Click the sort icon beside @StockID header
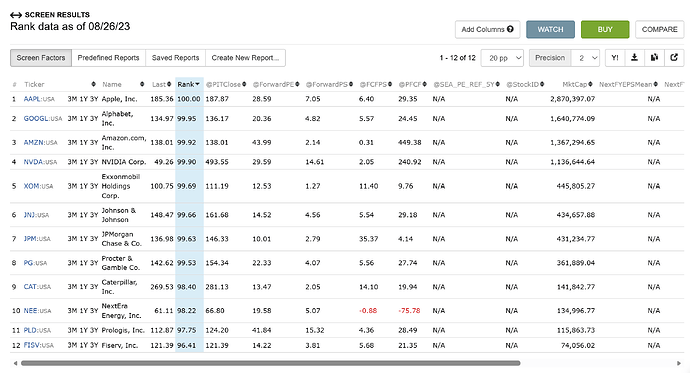Image resolution: width=690 pixels, height=373 pixels. [542, 84]
